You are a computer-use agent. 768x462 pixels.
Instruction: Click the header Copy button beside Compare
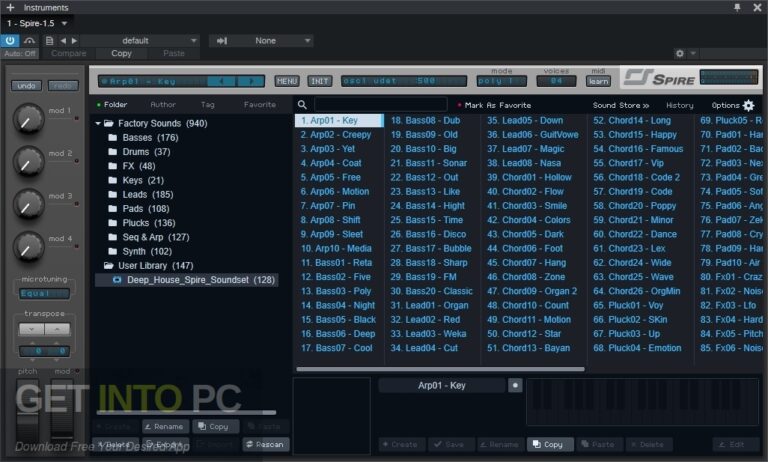121,53
